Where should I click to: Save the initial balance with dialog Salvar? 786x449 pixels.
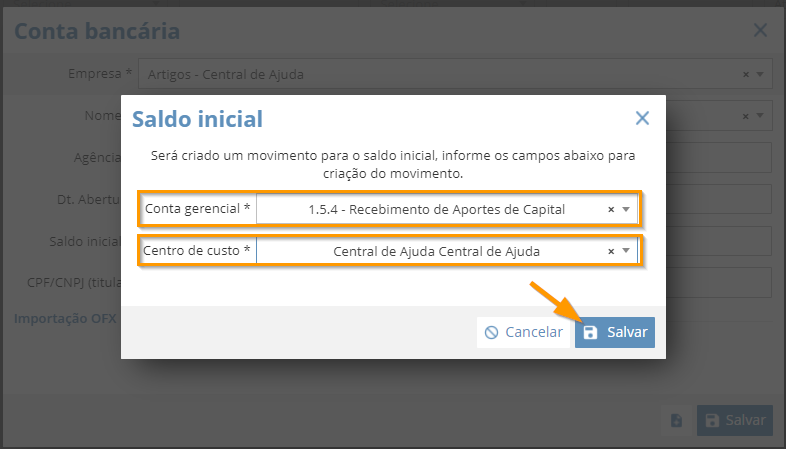615,332
